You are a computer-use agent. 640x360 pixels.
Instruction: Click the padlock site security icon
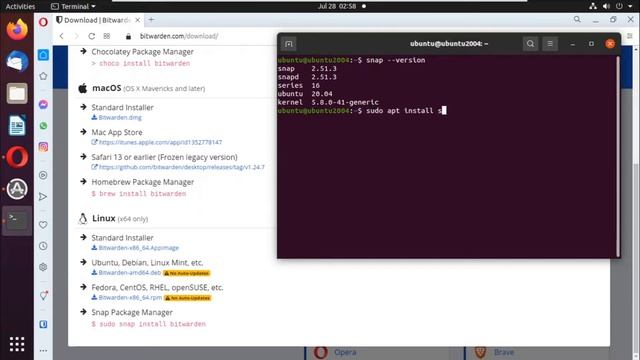(128, 36)
